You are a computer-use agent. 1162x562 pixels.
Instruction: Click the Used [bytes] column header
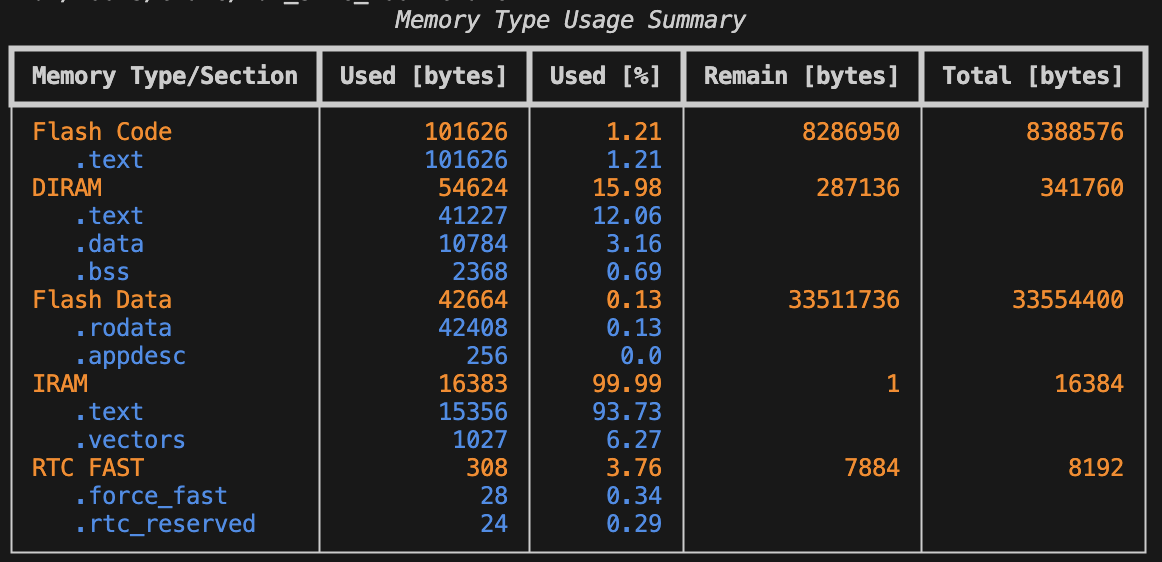[423, 76]
